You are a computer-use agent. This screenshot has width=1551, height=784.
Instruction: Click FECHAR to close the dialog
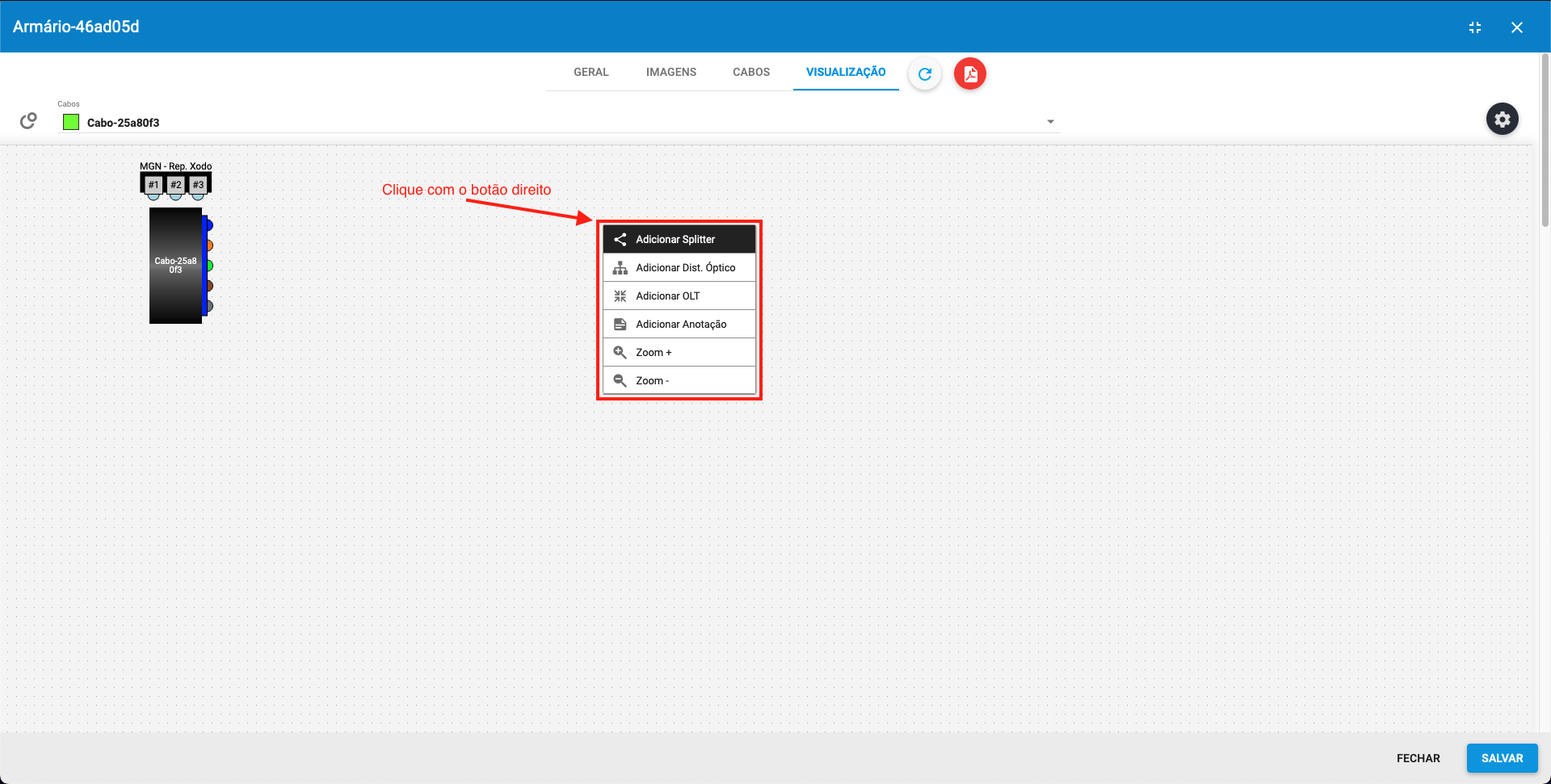click(x=1418, y=758)
